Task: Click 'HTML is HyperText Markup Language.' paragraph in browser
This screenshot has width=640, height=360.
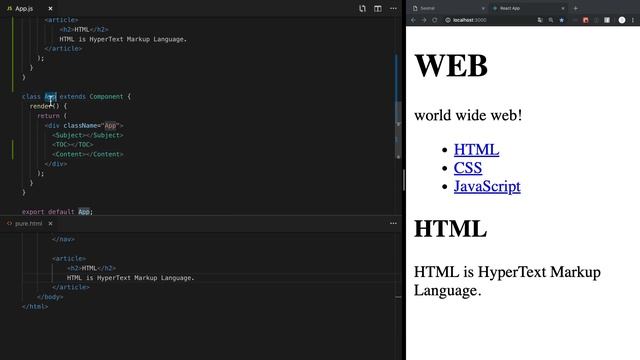Action: tap(507, 281)
